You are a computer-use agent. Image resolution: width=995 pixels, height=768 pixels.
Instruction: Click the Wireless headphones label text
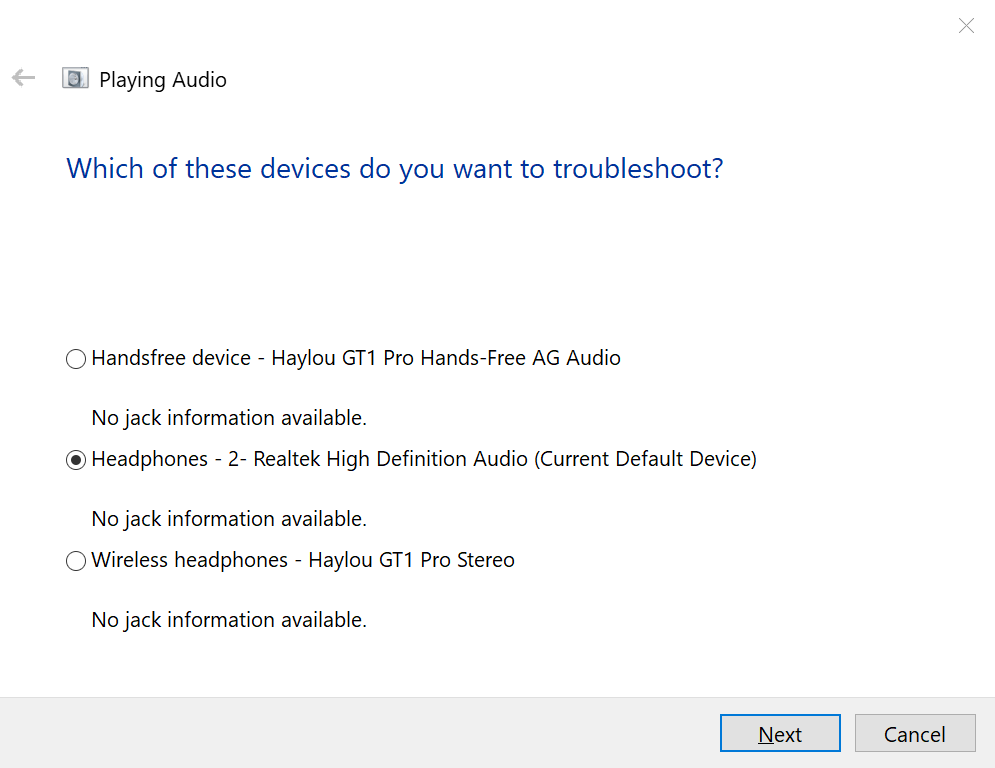click(302, 560)
